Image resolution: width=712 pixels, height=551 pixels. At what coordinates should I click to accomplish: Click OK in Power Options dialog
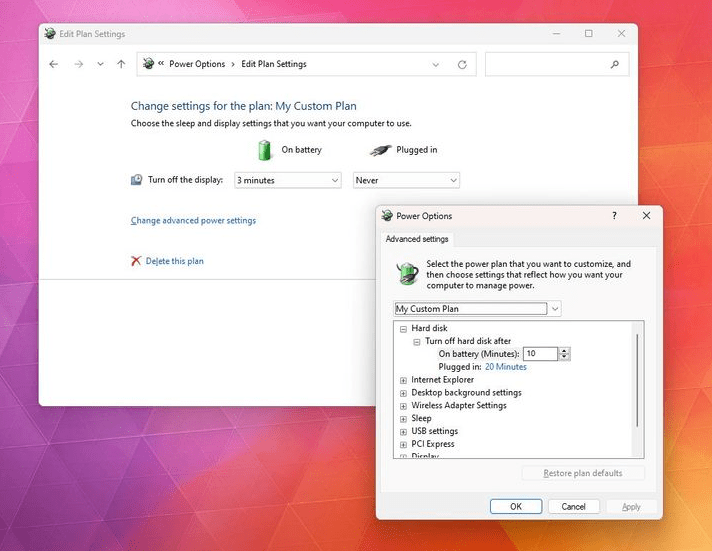point(516,506)
